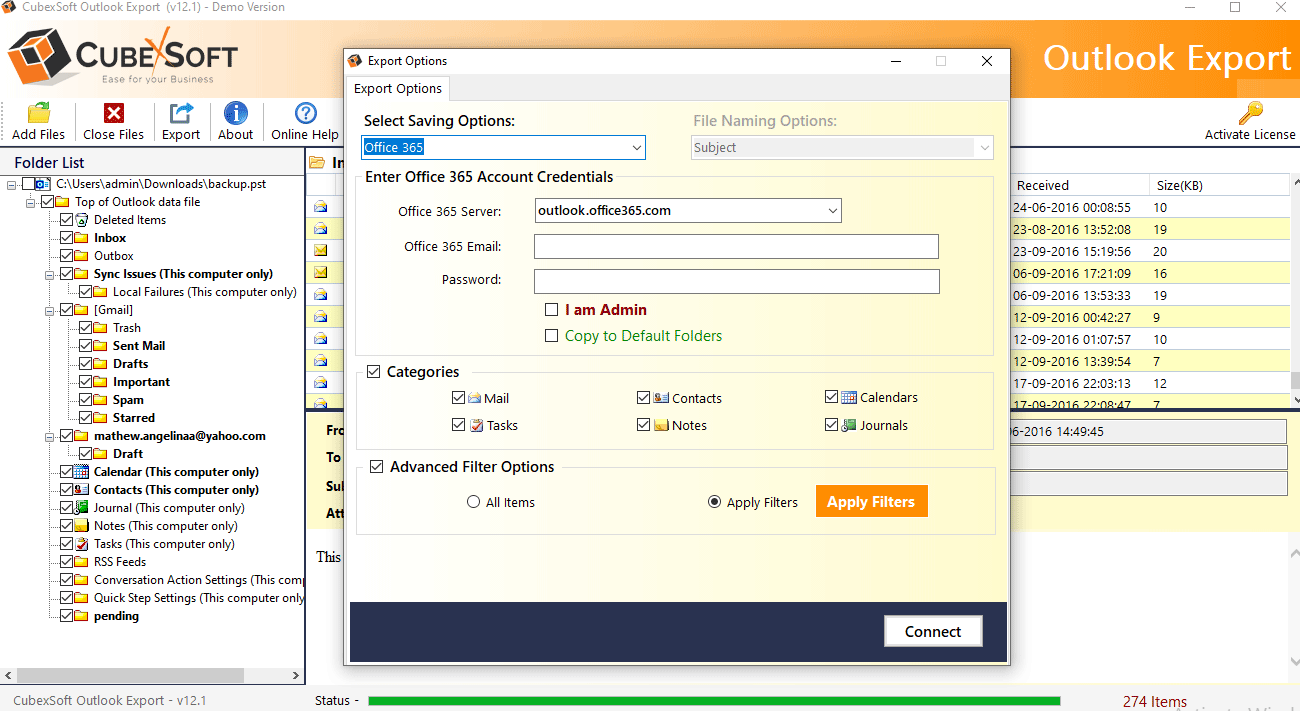Click the backup.pst file icon

[41, 184]
